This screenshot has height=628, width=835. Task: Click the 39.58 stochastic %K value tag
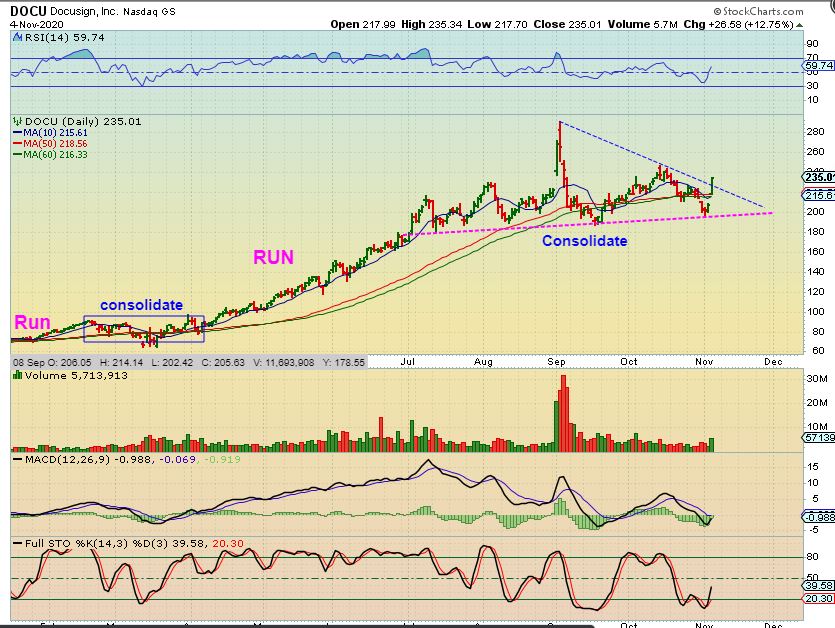[818, 585]
